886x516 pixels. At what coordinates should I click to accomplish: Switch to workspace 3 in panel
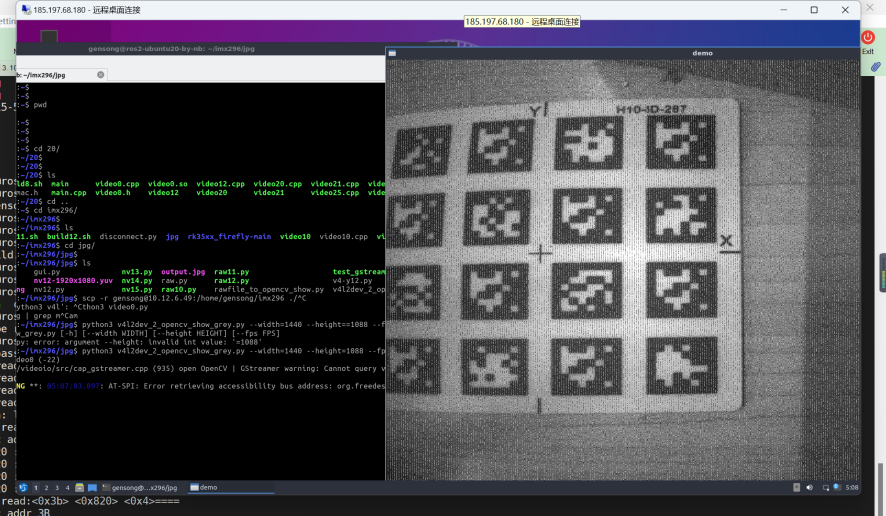coord(57,487)
